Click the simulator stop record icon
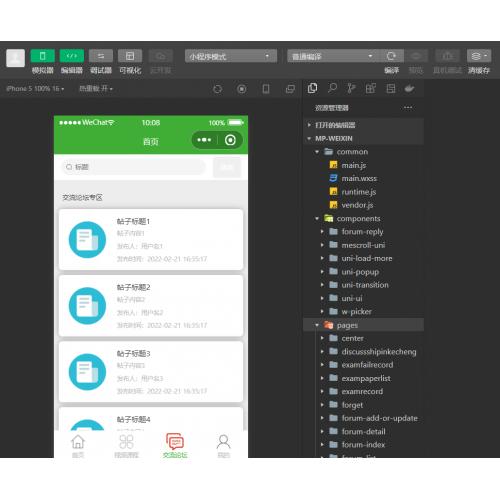This screenshot has height=500, width=500. coord(242,89)
